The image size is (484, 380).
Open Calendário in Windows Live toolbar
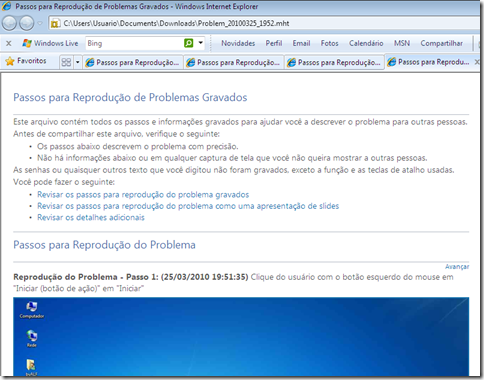pyautogui.click(x=366, y=43)
